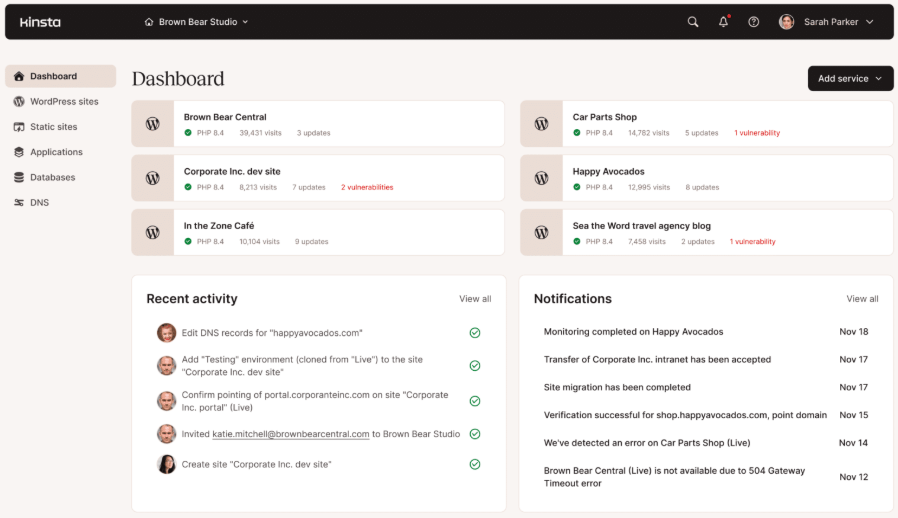Click View all in Recent activity
Image resolution: width=898 pixels, height=518 pixels.
click(475, 299)
